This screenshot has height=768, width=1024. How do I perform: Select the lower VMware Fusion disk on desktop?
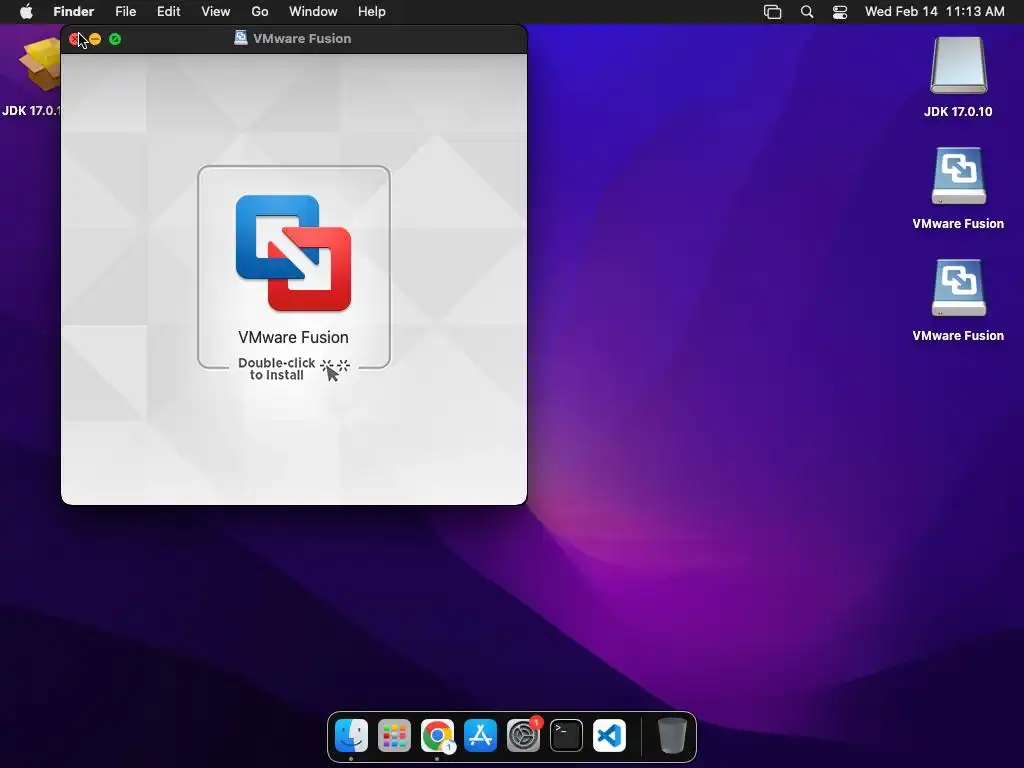pyautogui.click(x=958, y=288)
